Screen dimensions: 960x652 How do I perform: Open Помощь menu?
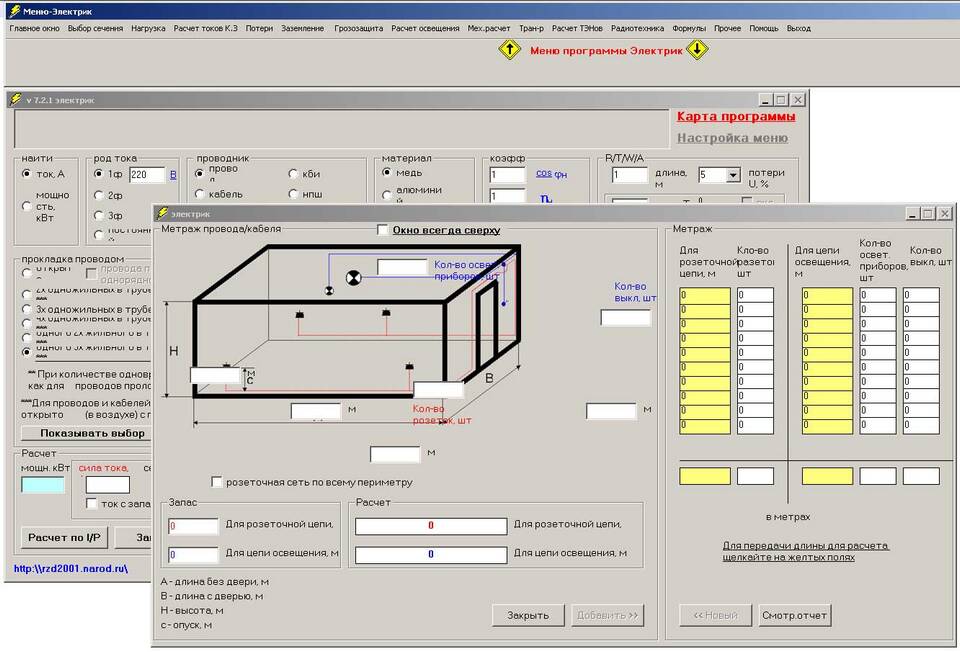coord(763,28)
